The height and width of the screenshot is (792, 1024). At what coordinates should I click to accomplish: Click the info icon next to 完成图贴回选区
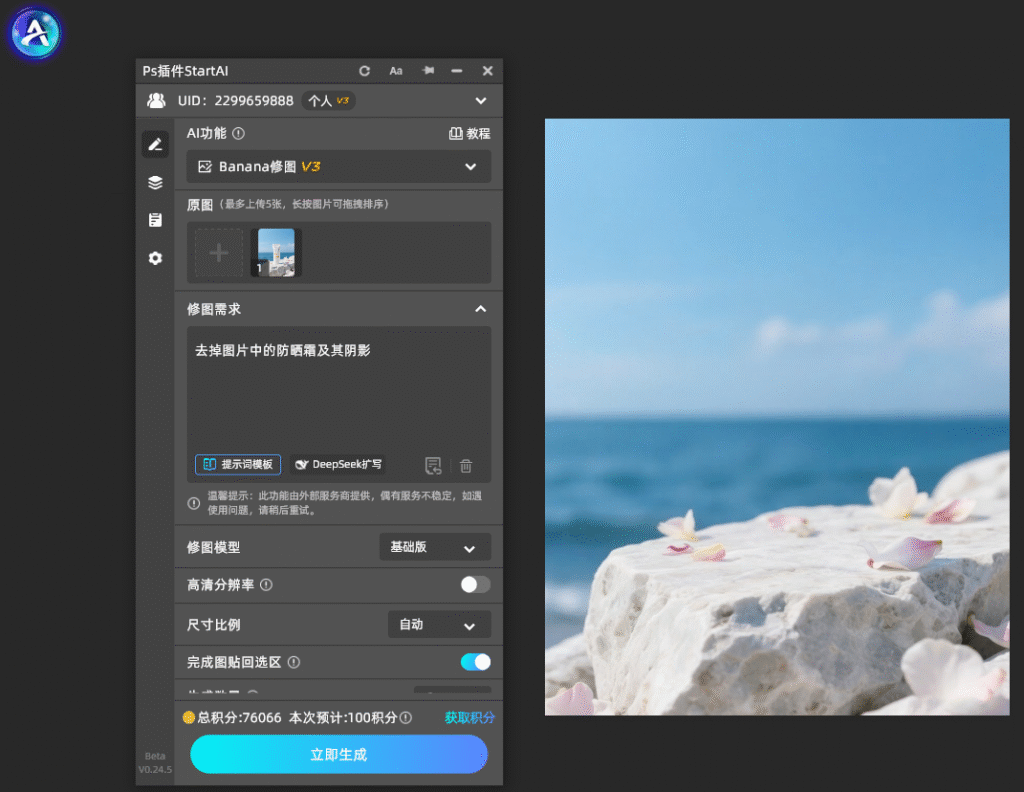294,662
